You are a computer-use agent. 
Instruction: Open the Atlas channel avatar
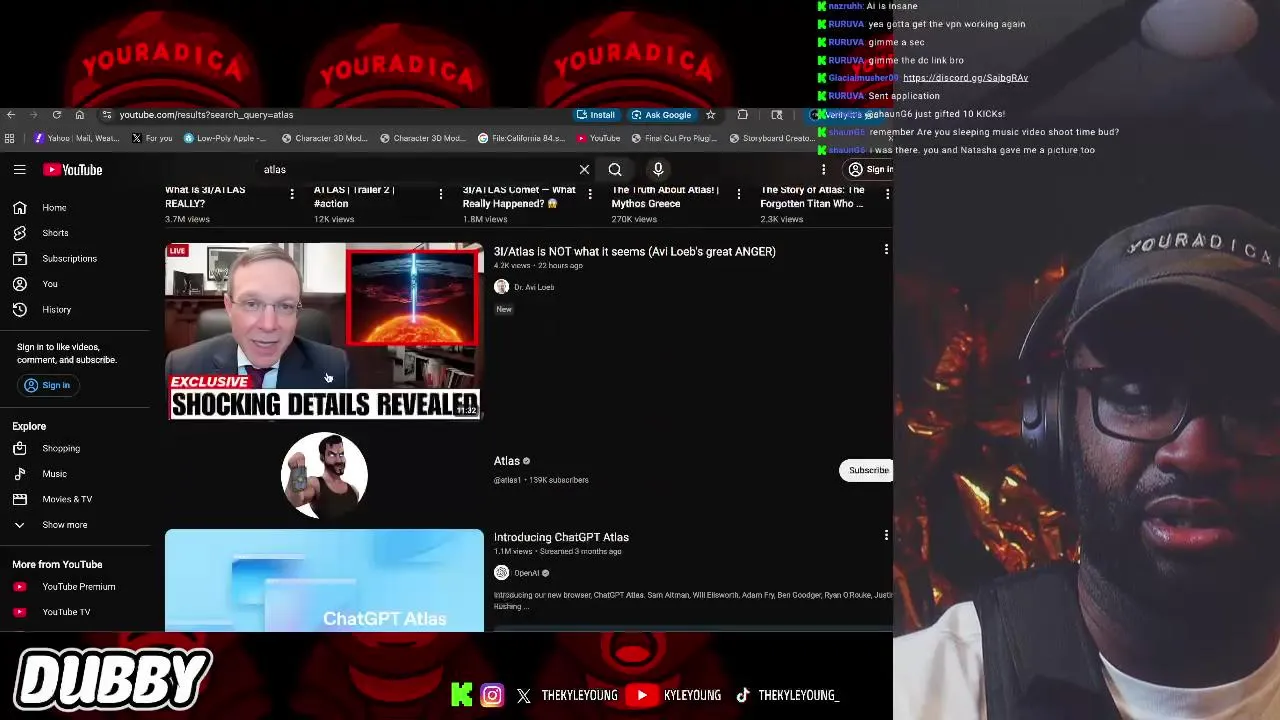click(x=324, y=475)
